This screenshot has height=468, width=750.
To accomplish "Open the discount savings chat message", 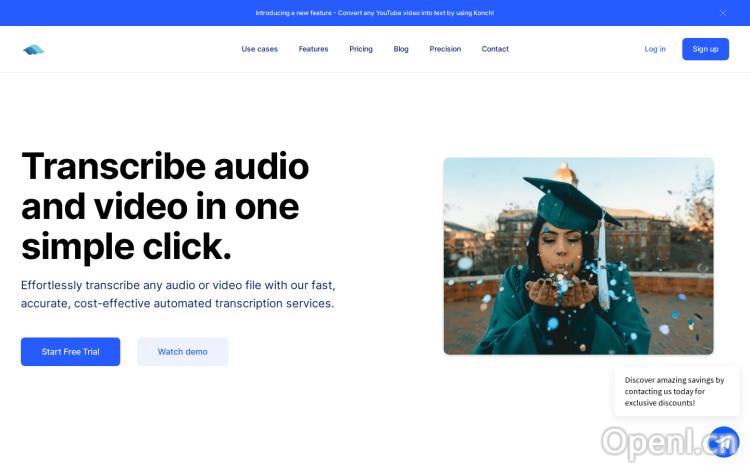I will (676, 391).
